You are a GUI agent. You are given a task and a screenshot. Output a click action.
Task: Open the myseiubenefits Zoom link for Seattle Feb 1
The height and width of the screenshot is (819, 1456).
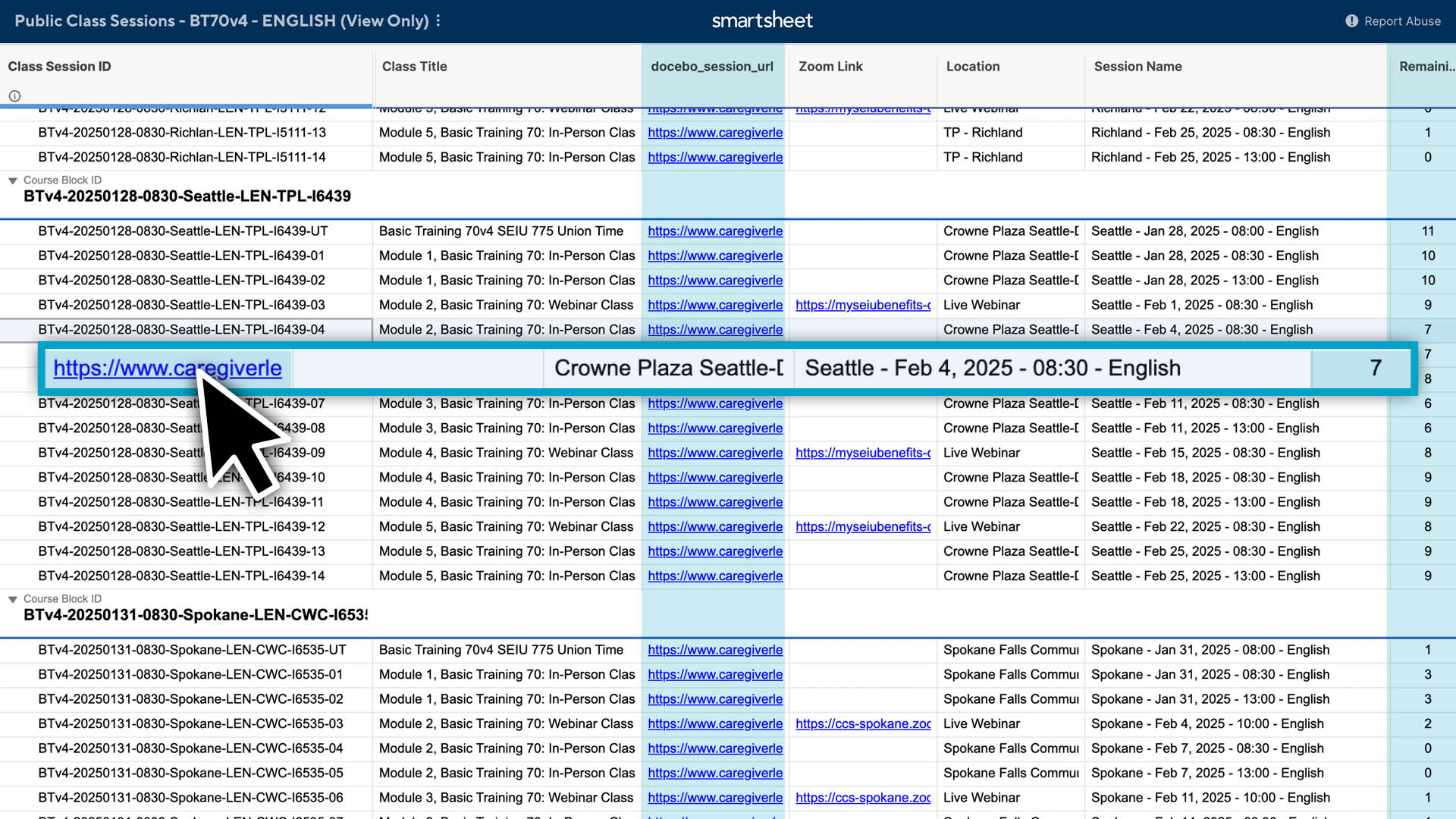click(x=863, y=305)
